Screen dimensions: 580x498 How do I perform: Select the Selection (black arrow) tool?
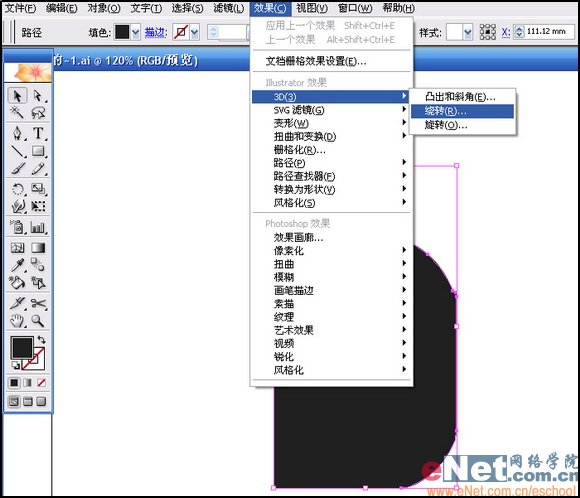point(17,95)
